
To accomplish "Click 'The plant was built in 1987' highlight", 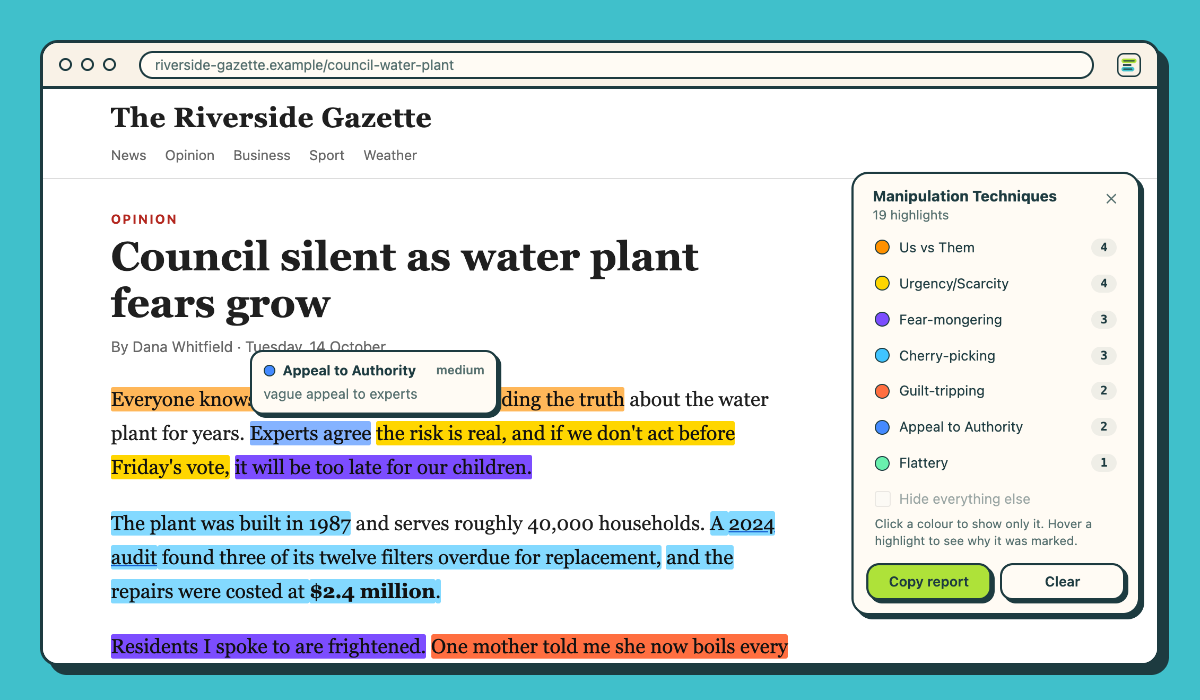I will [x=231, y=524].
